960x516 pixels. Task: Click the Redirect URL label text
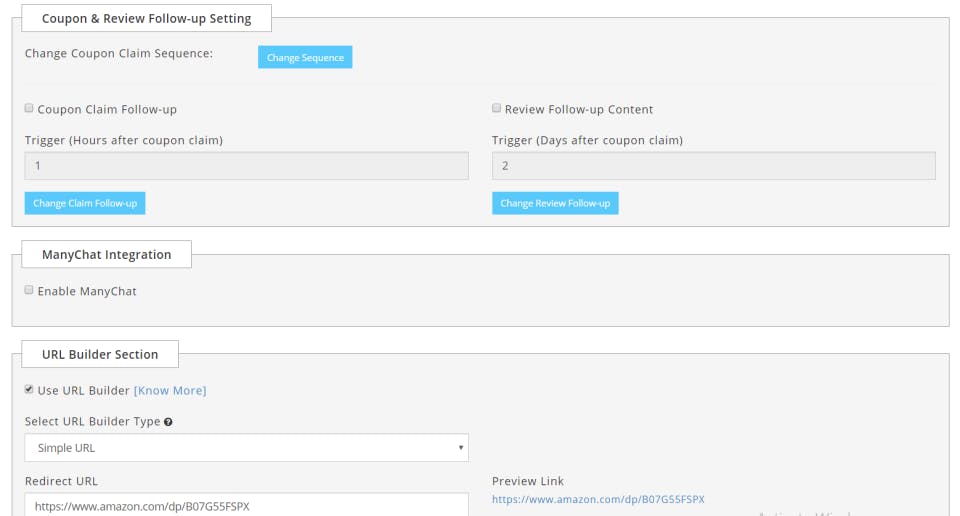[62, 481]
